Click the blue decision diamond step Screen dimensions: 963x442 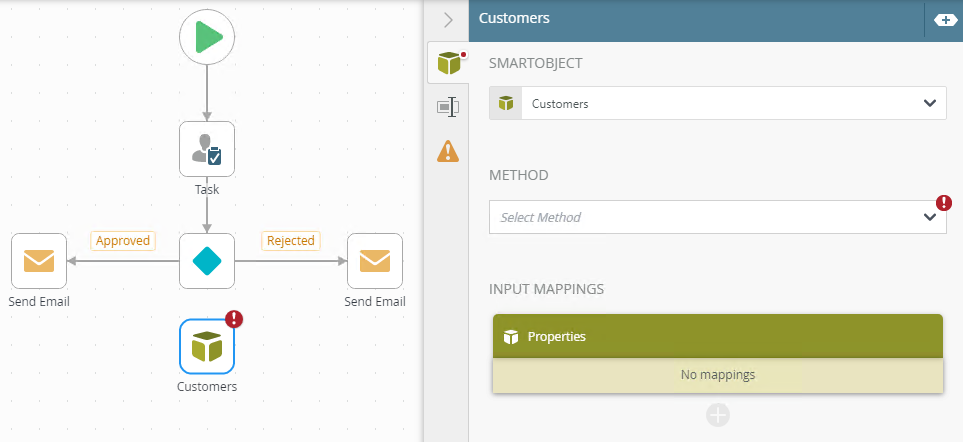(x=207, y=261)
